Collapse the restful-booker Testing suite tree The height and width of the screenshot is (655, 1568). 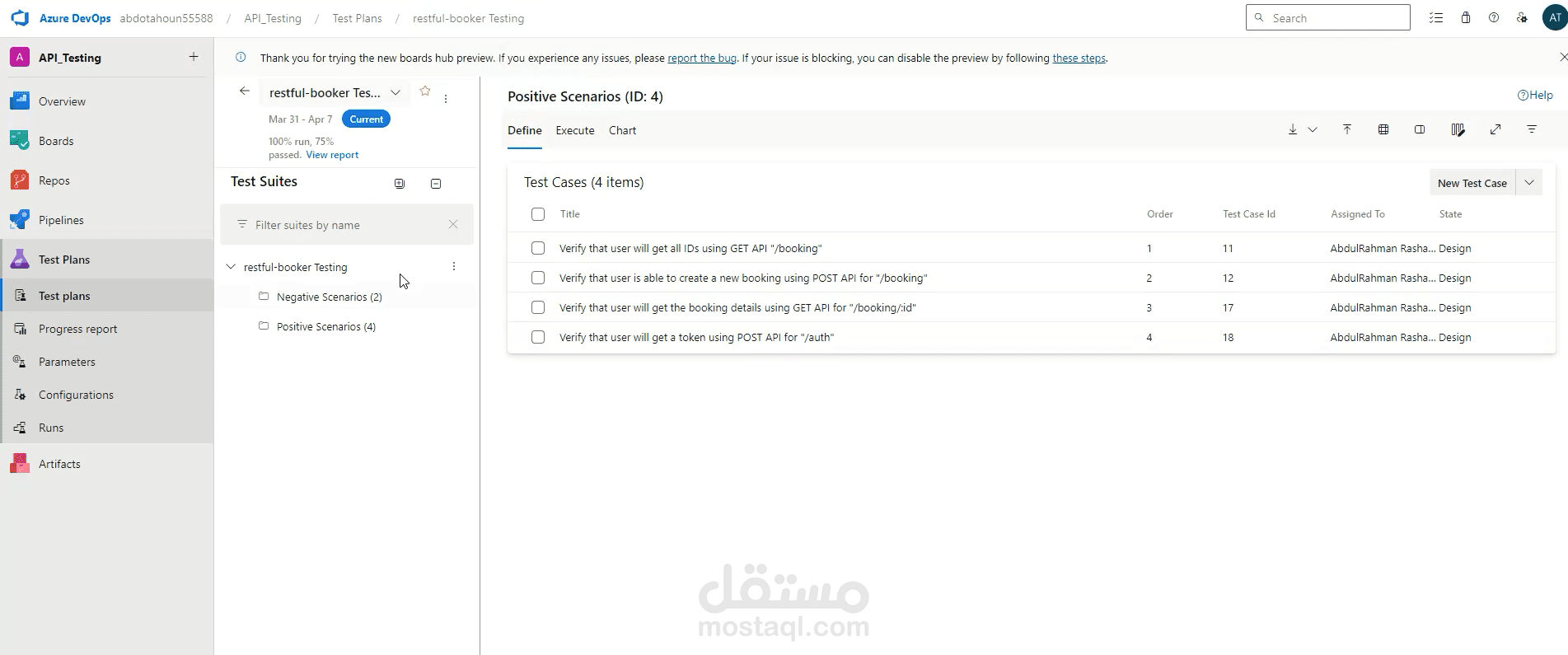[x=232, y=267]
